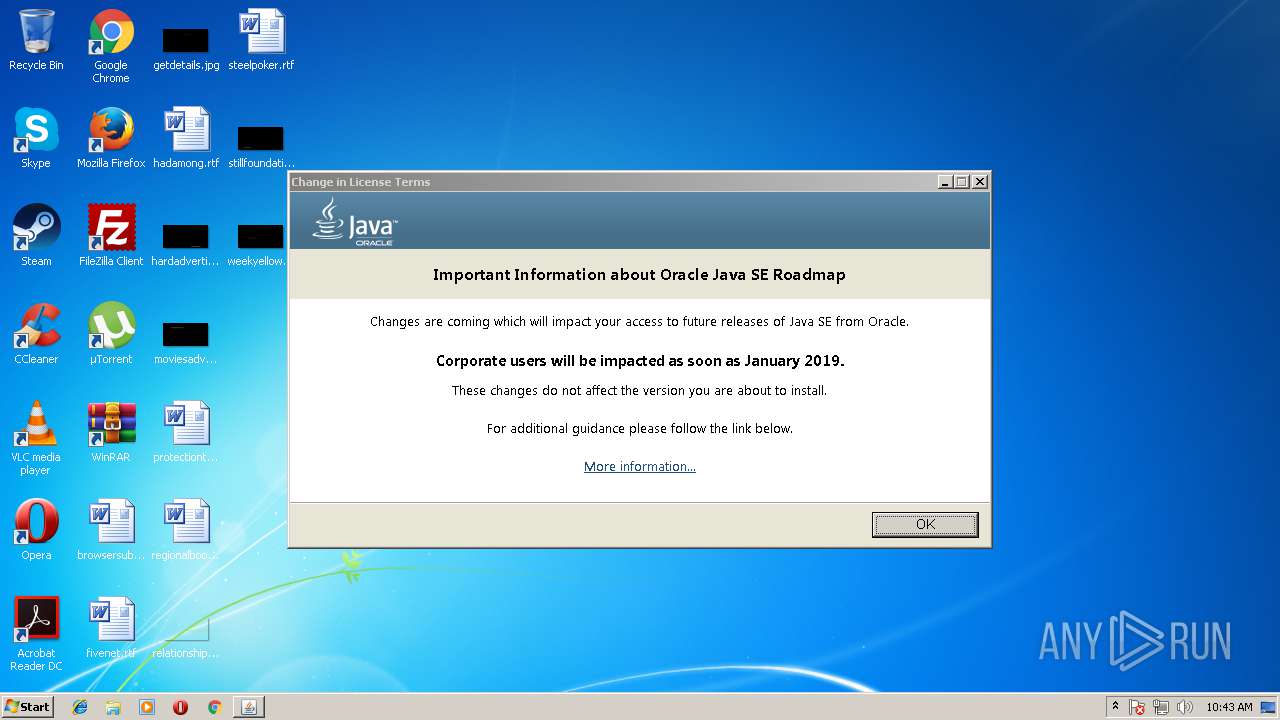
Task: Close the Change in License Terms dialog
Action: click(x=980, y=181)
